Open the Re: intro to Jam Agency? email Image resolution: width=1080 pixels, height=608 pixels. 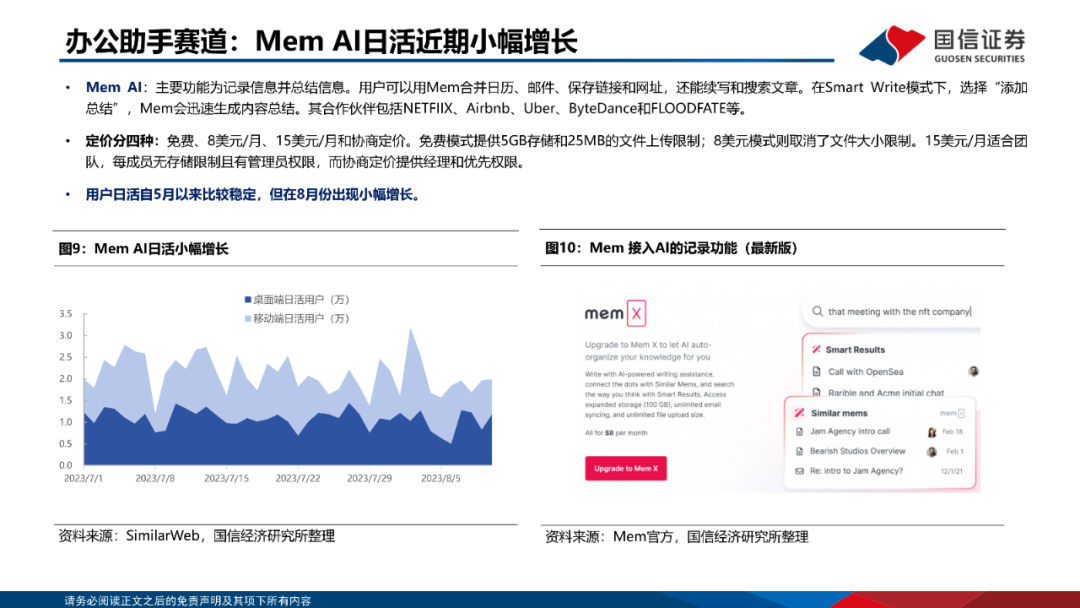[x=856, y=471]
